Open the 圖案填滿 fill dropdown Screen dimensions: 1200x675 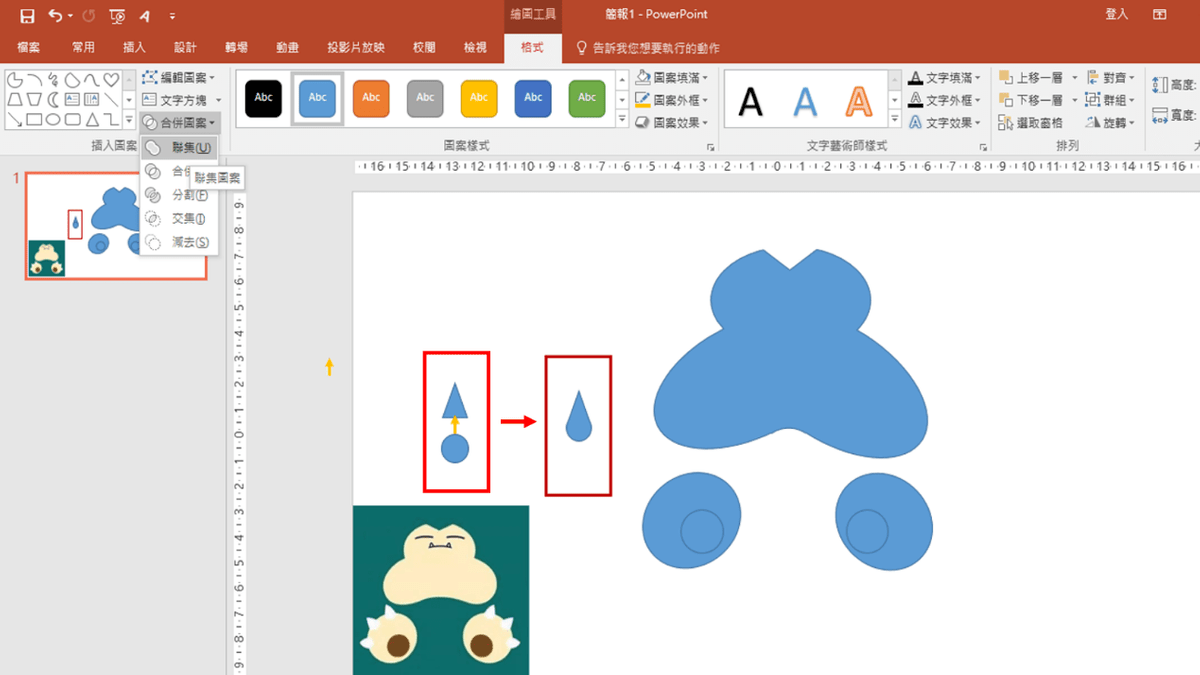click(672, 77)
